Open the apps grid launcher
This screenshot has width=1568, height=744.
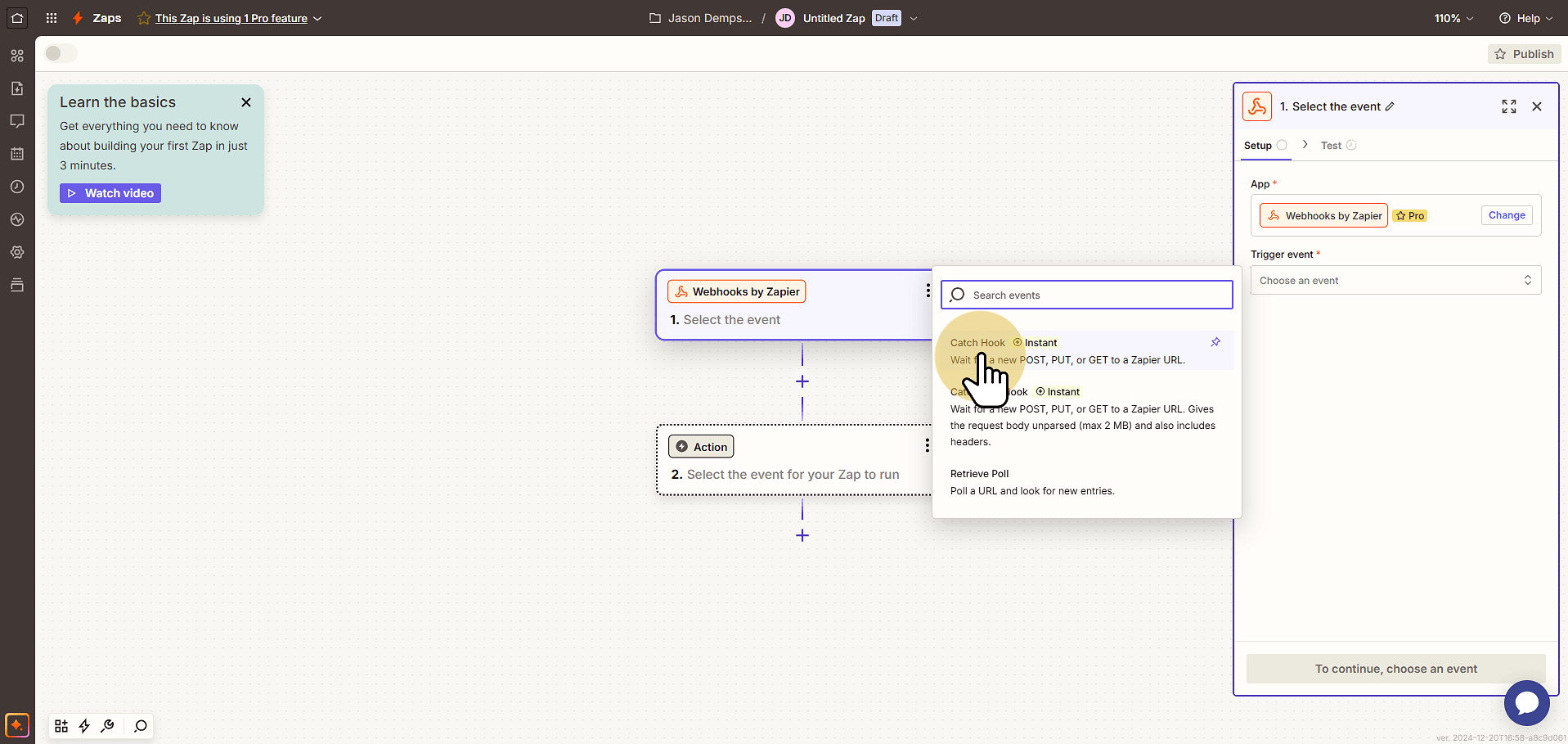(52, 17)
